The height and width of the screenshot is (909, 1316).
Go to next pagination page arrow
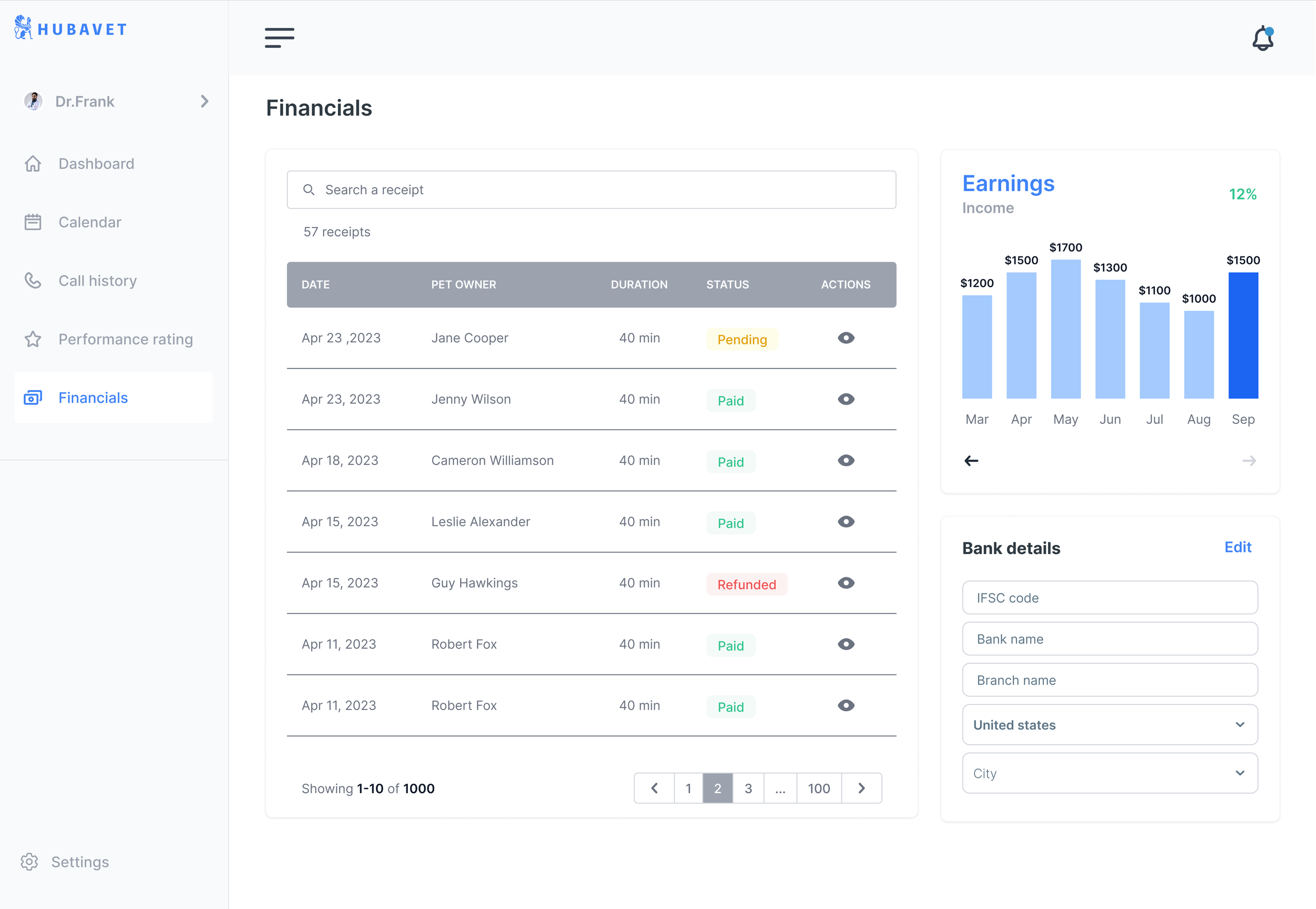pyautogui.click(x=861, y=788)
